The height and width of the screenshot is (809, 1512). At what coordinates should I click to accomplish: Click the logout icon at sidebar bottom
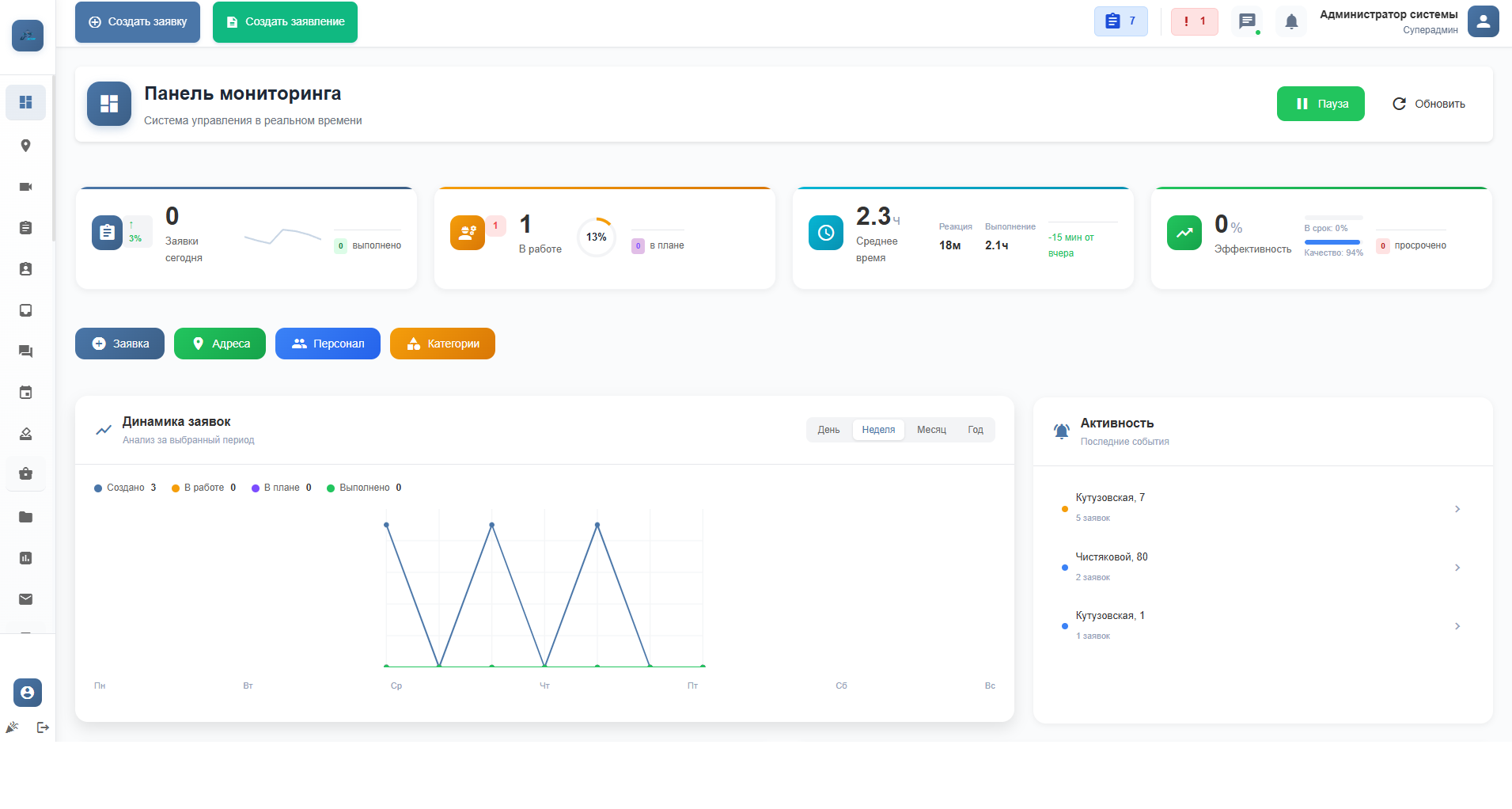pyautogui.click(x=43, y=727)
